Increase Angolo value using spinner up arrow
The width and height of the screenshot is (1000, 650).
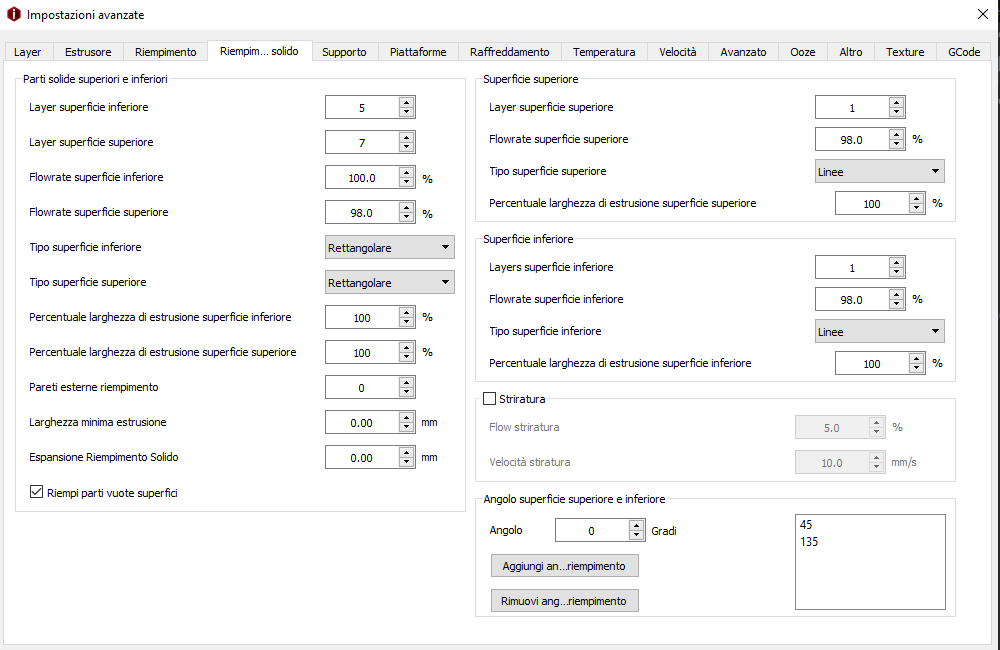[636, 525]
